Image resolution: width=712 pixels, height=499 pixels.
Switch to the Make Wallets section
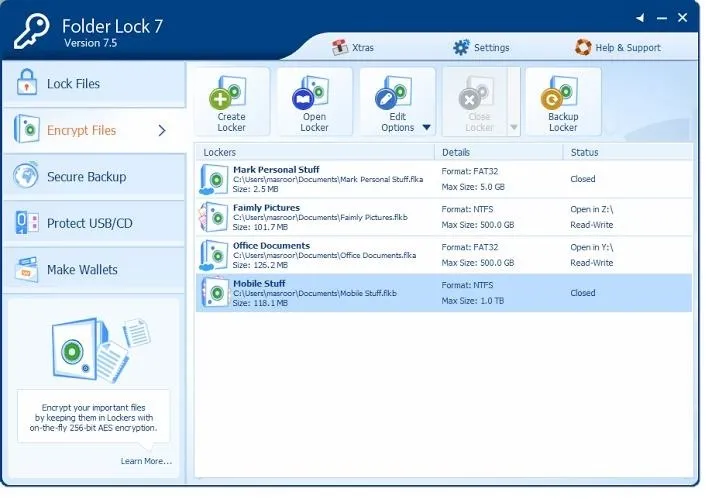[x=94, y=270]
